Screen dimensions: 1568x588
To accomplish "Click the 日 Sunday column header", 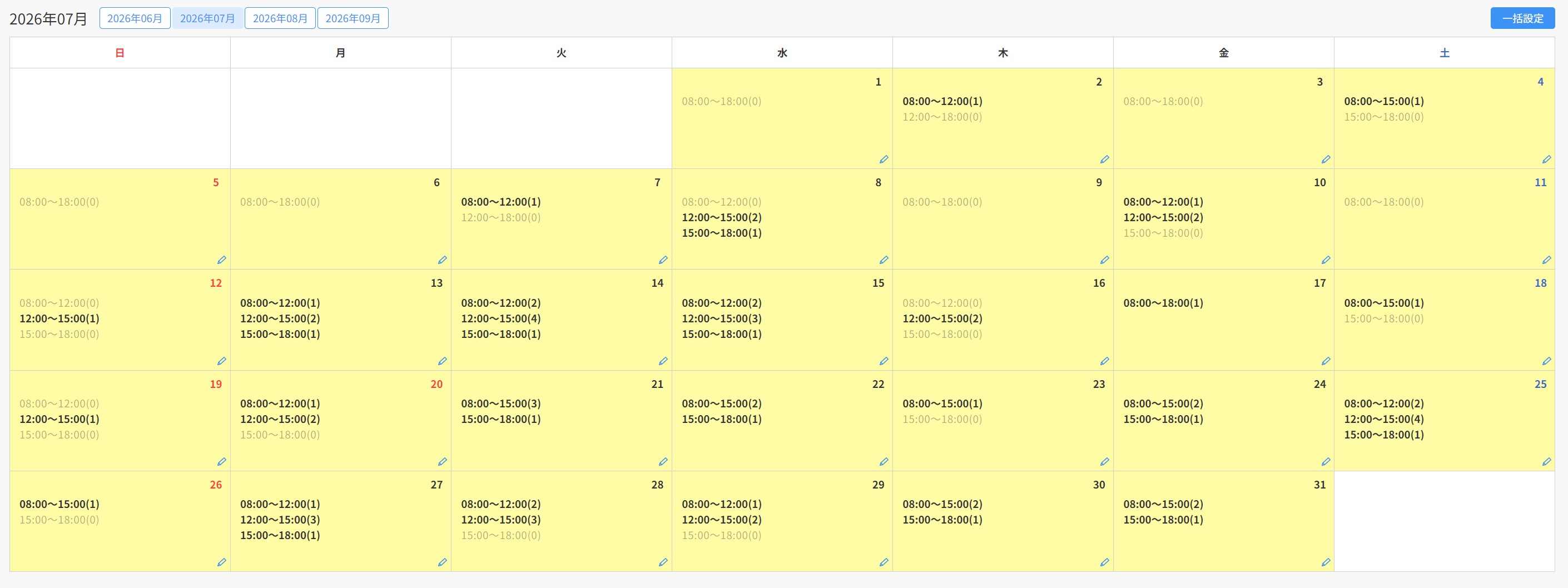I will click(x=120, y=53).
